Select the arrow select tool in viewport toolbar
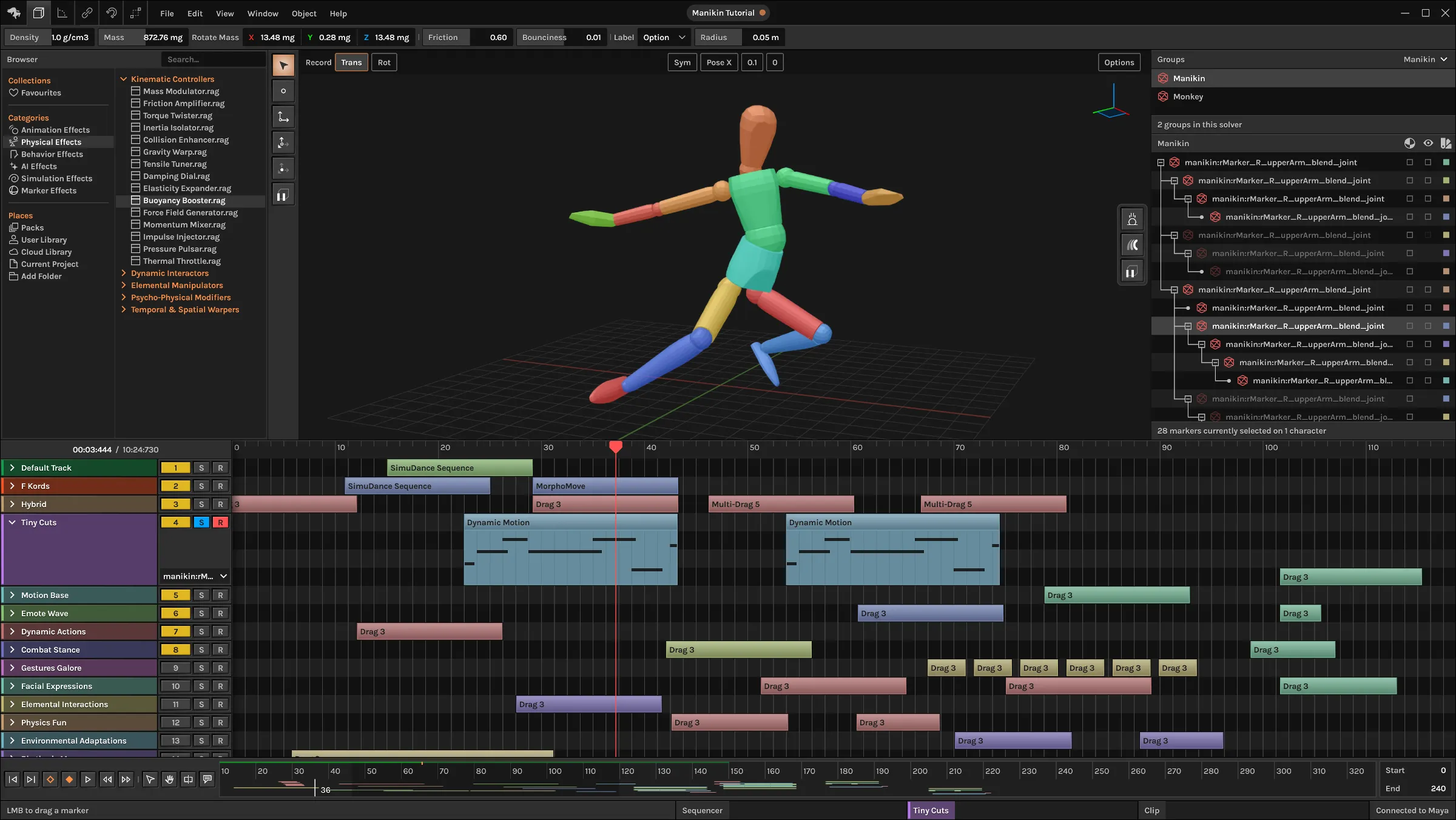The height and width of the screenshot is (820, 1456). click(x=283, y=65)
